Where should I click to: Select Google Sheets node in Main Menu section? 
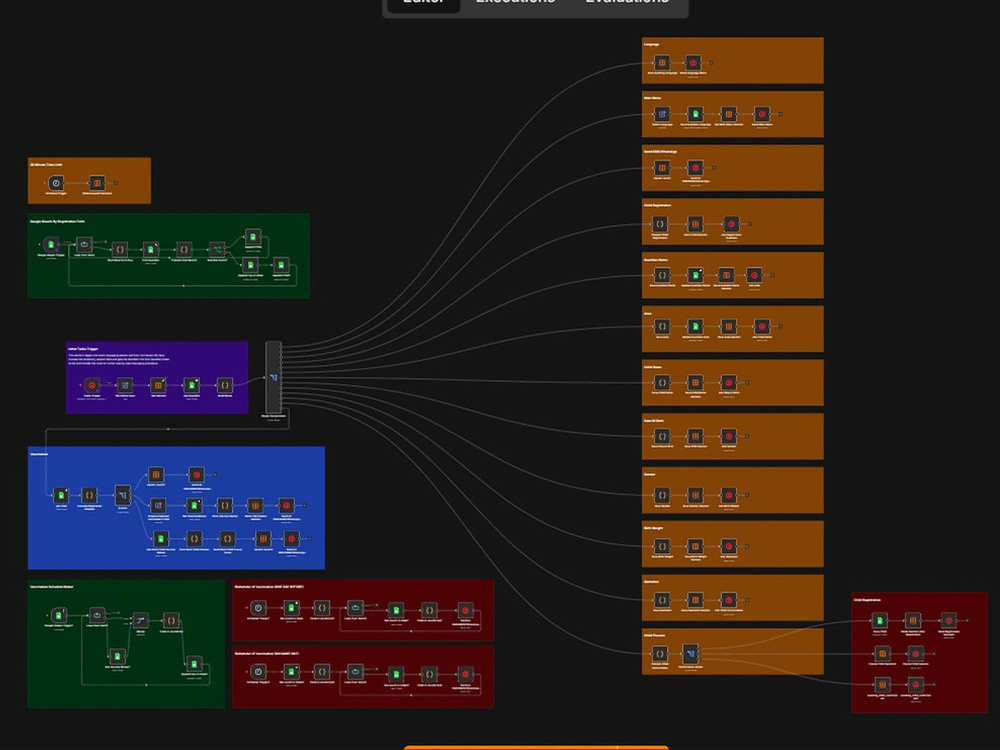(x=695, y=114)
